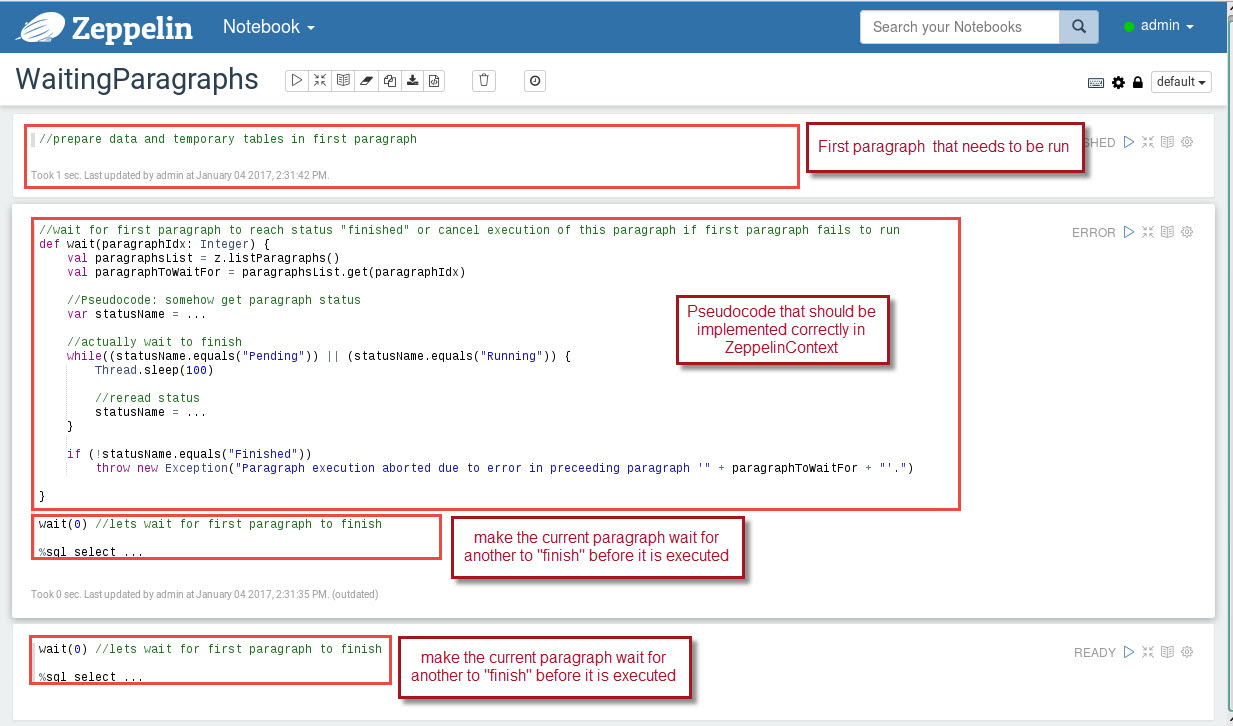Run all paragraphs in the notebook

pos(297,80)
